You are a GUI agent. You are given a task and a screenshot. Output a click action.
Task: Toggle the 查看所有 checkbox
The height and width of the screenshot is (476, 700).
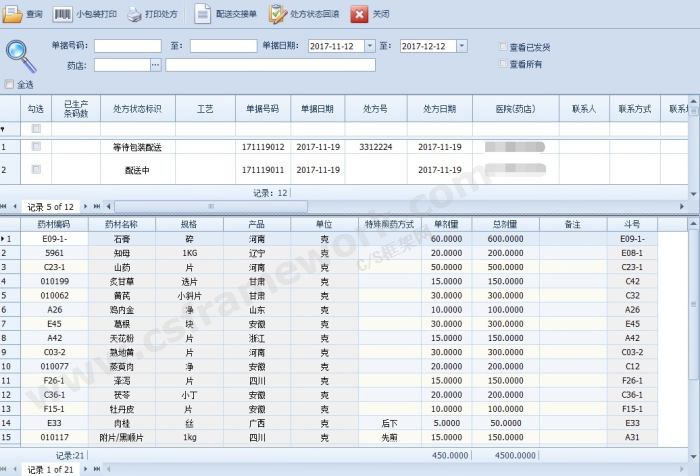[x=503, y=64]
